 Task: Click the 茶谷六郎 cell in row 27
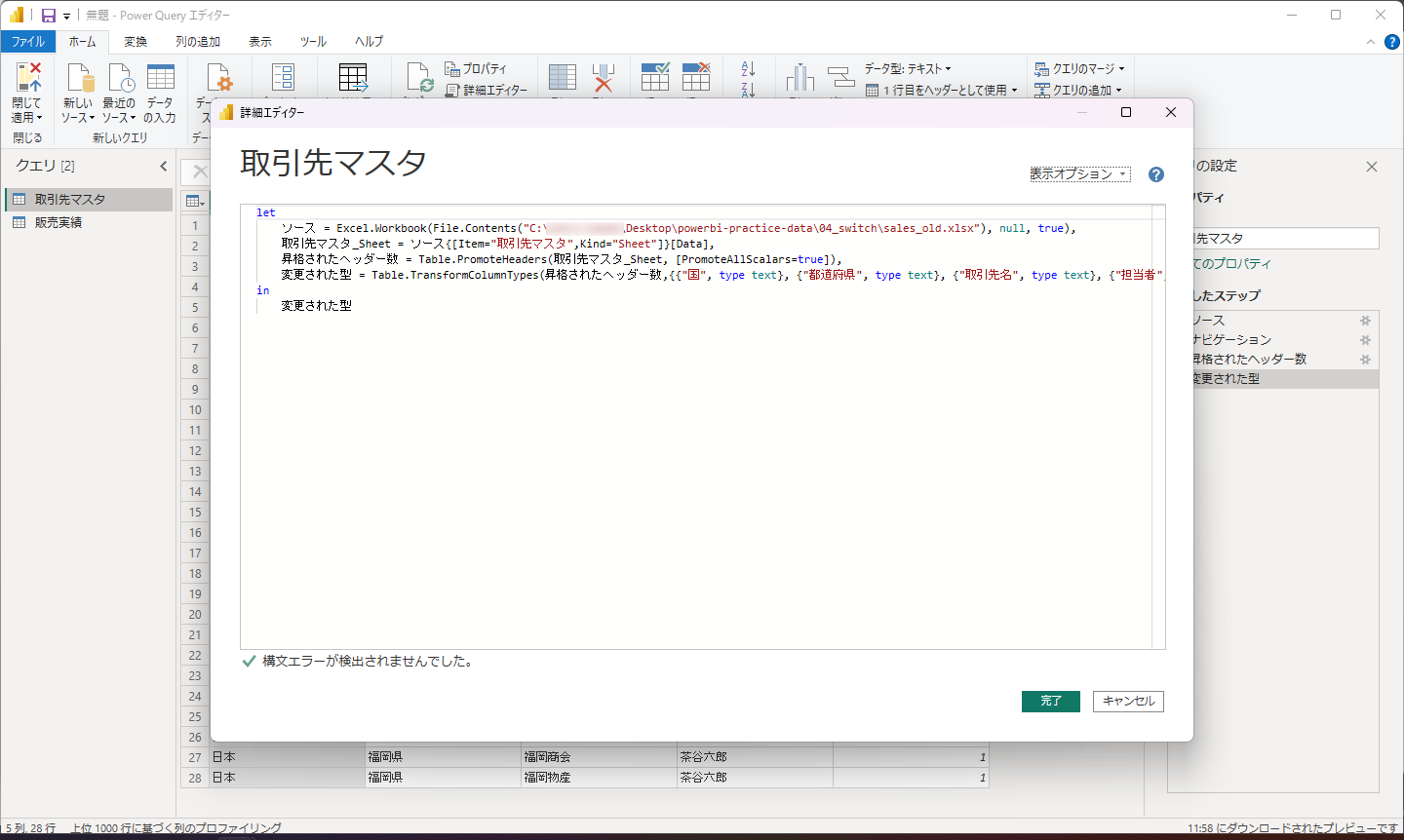click(755, 757)
